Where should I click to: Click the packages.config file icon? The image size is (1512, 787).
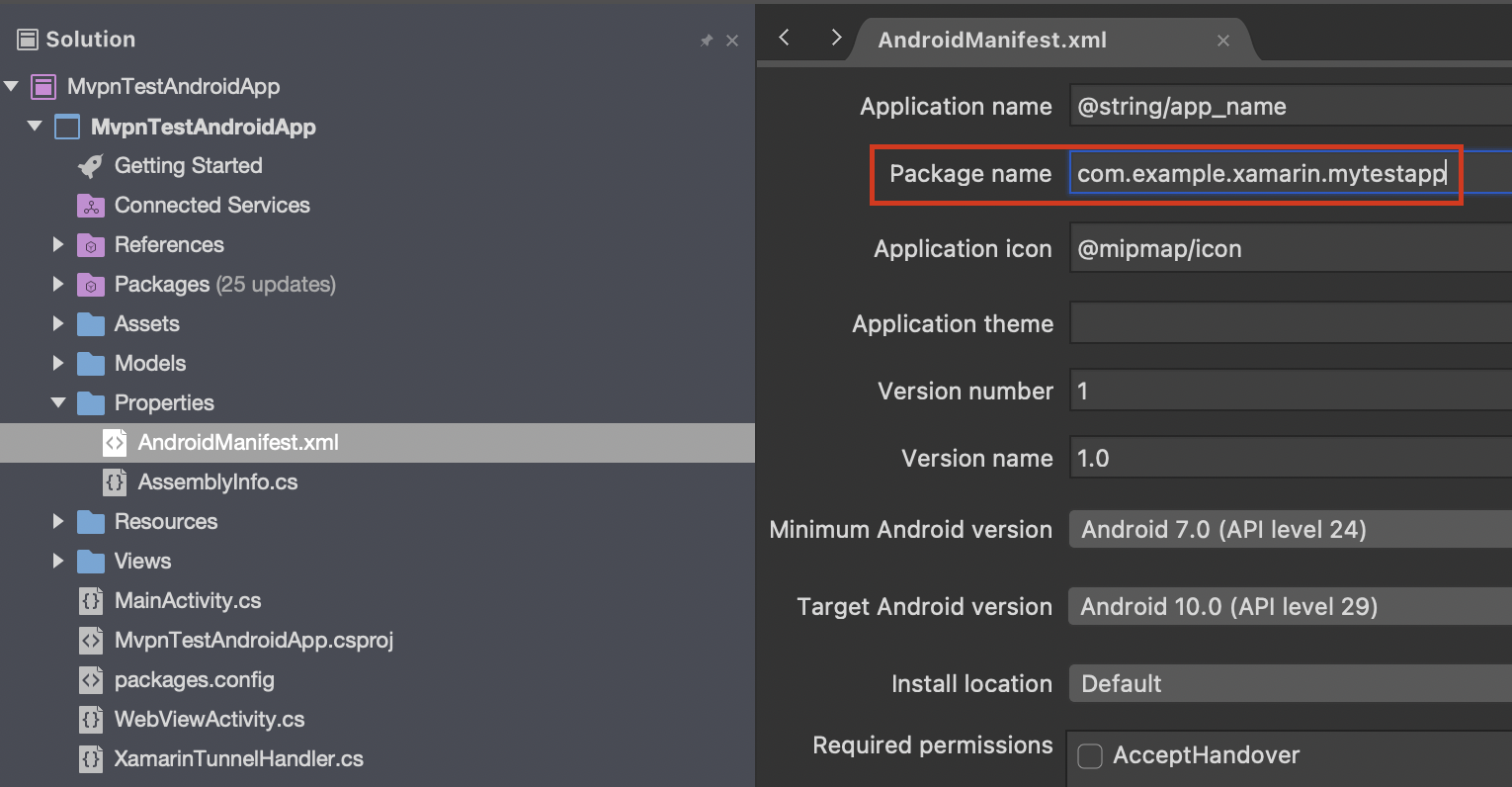click(91, 680)
